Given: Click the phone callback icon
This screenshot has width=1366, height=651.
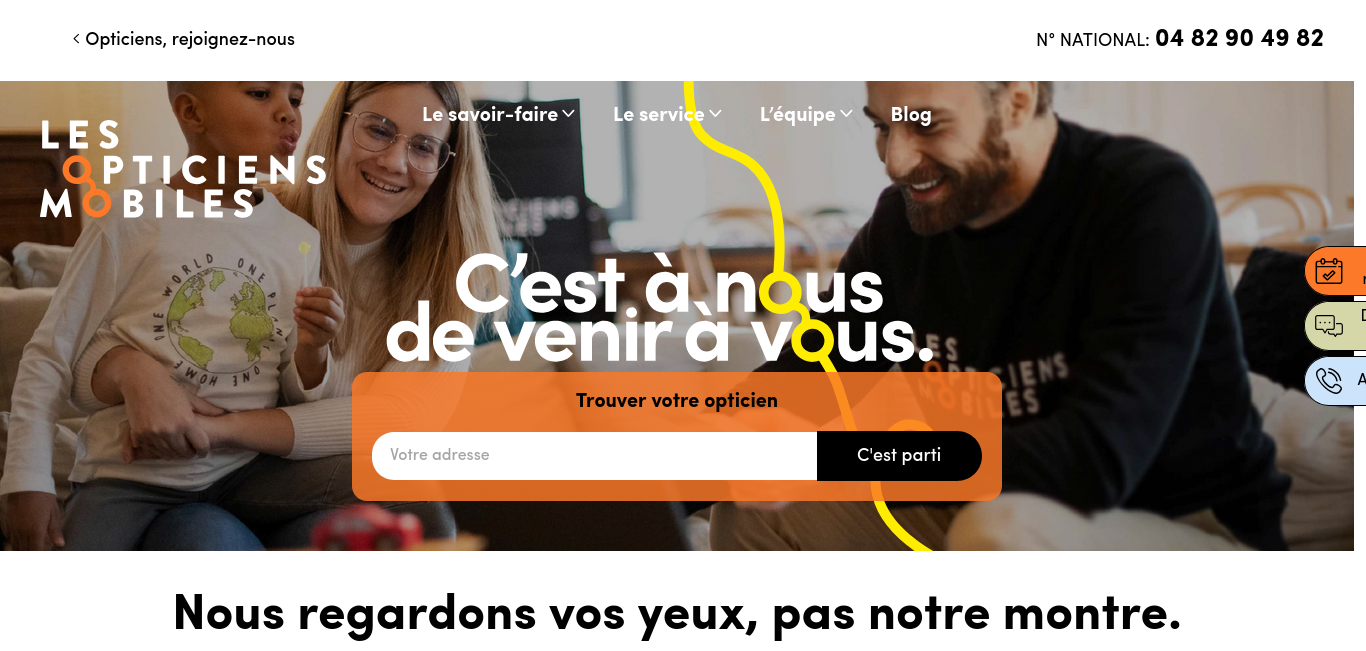Looking at the screenshot, I should [1328, 381].
